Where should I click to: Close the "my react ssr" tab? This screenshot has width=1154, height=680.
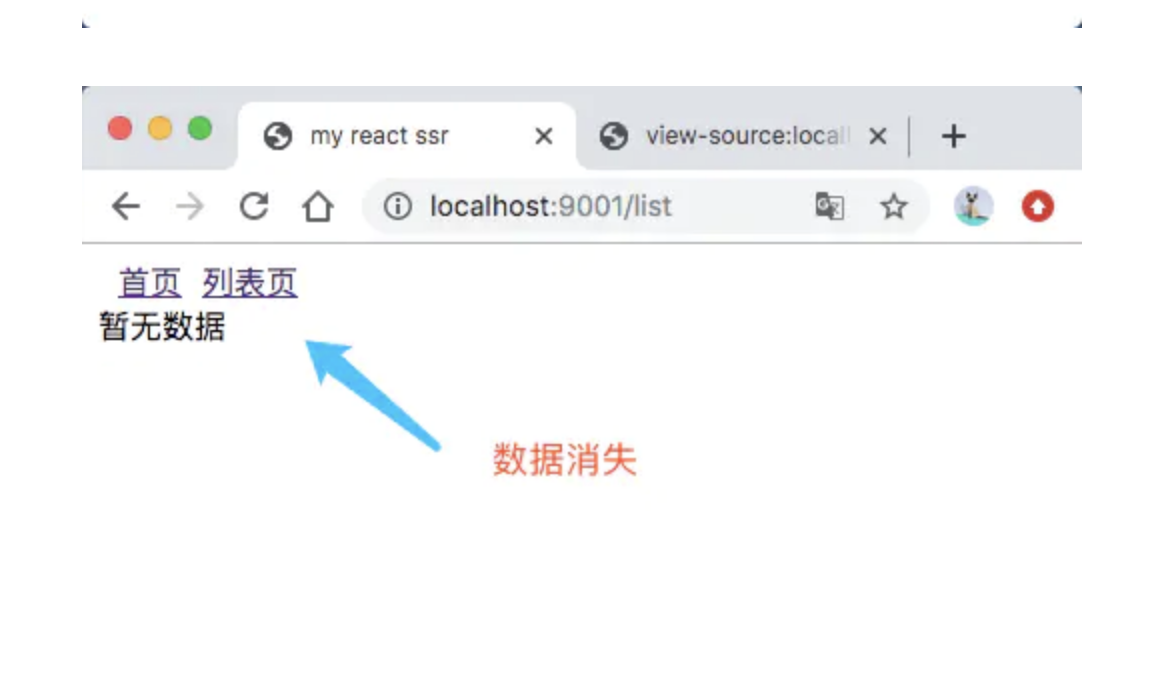pos(543,136)
